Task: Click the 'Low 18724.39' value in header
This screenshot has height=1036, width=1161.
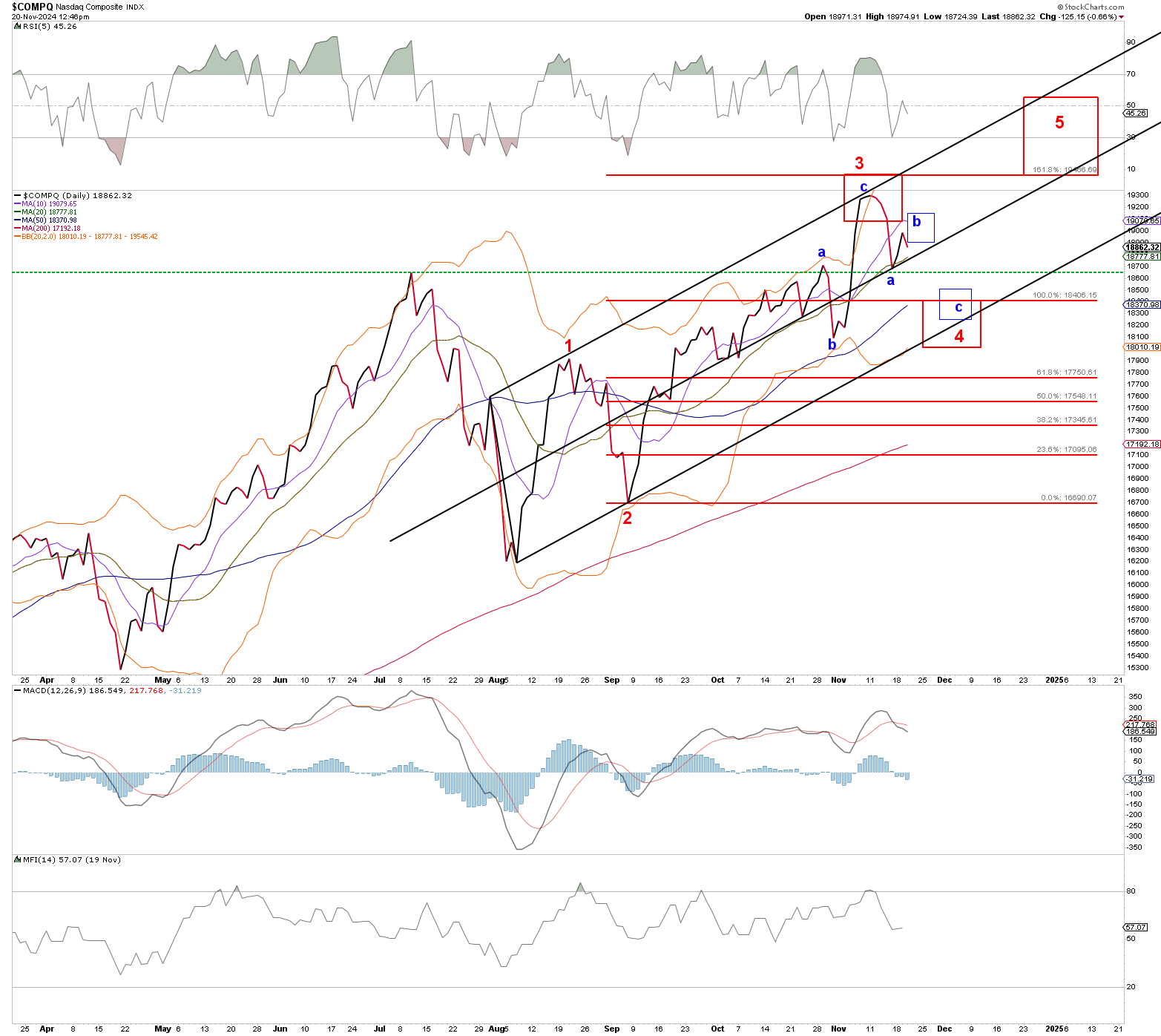Action: [950, 17]
